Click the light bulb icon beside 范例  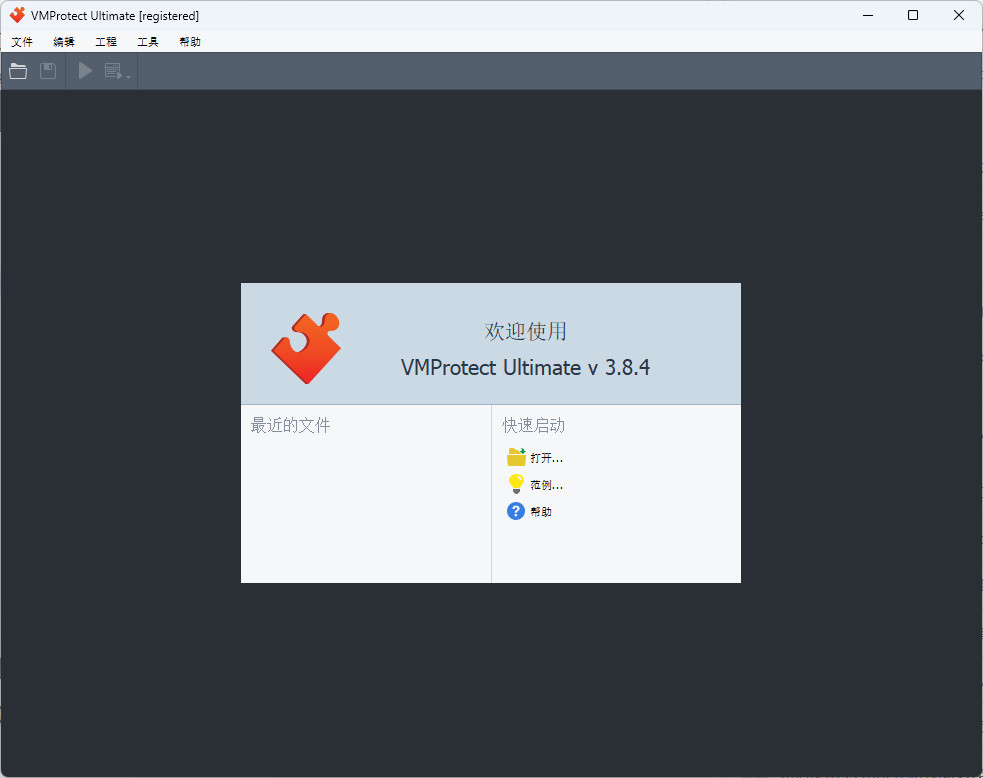516,484
